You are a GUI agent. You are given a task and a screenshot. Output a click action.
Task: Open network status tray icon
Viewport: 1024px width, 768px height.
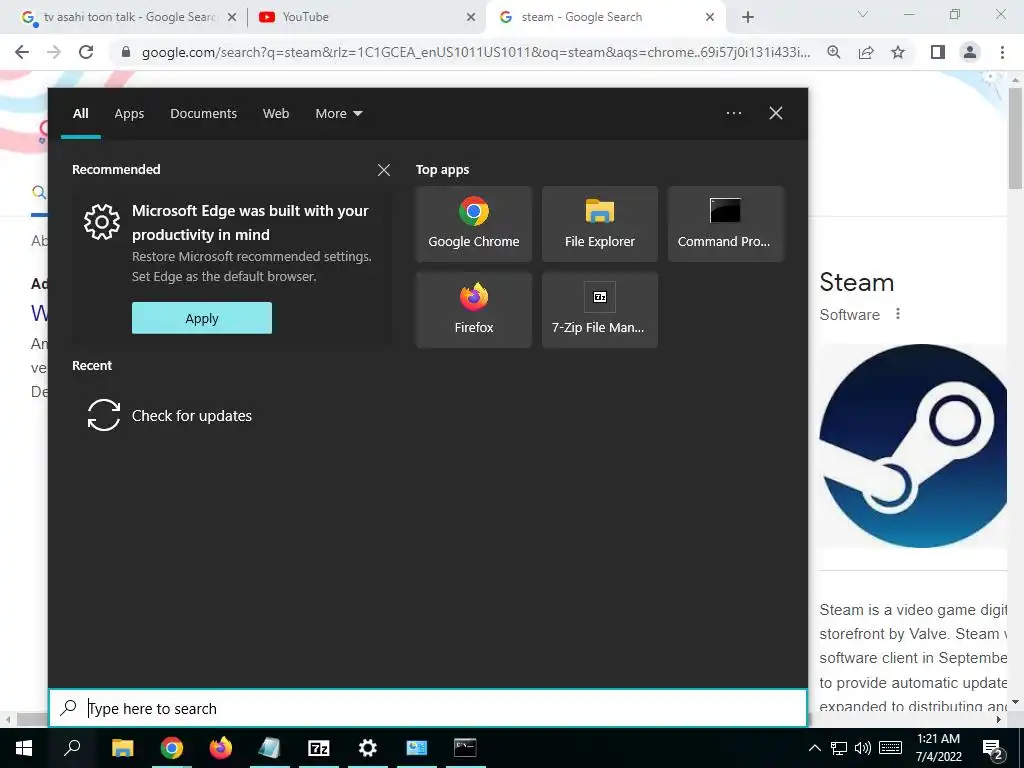coord(839,748)
